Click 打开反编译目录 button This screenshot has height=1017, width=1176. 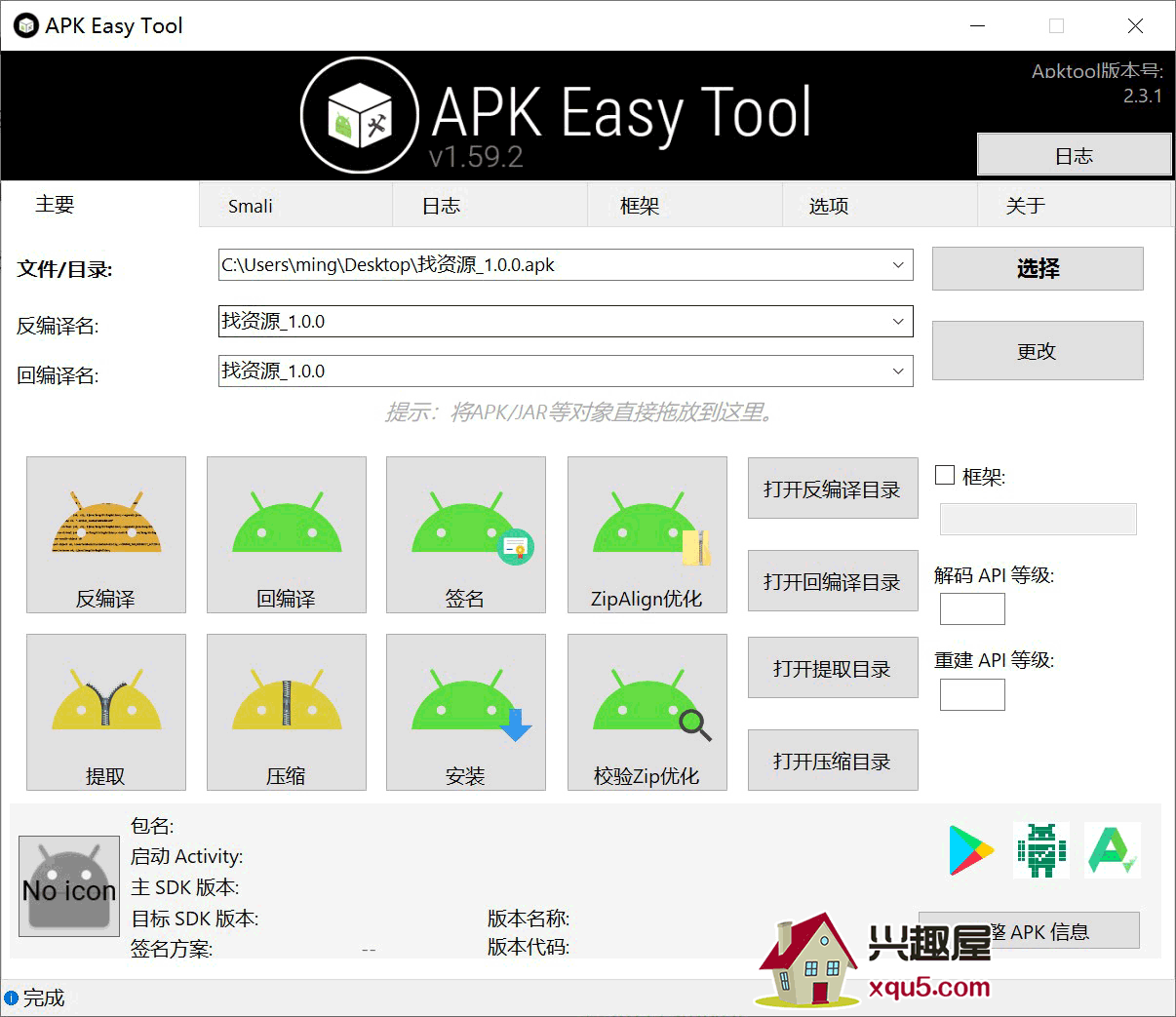(833, 488)
